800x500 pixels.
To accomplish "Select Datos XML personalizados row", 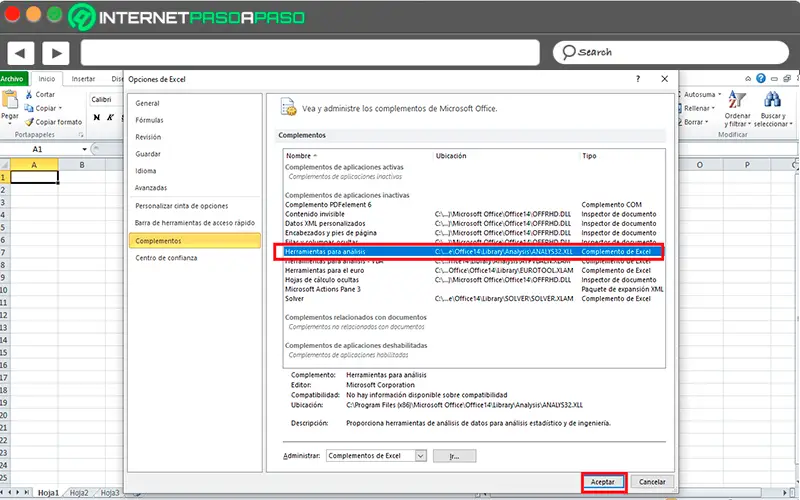I will click(x=474, y=223).
